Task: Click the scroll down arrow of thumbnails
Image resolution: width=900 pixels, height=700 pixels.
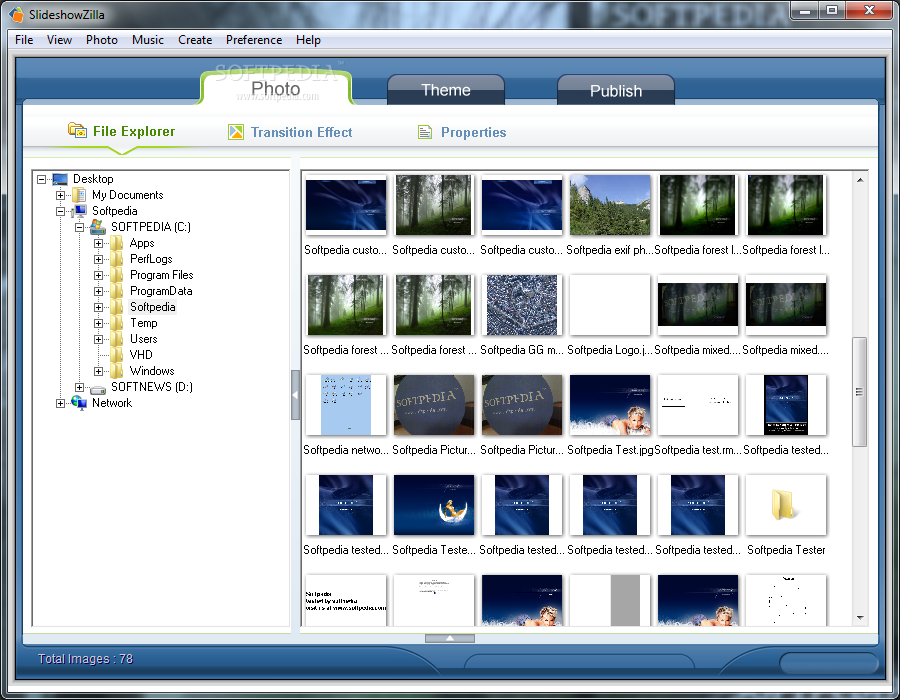Action: click(x=860, y=618)
